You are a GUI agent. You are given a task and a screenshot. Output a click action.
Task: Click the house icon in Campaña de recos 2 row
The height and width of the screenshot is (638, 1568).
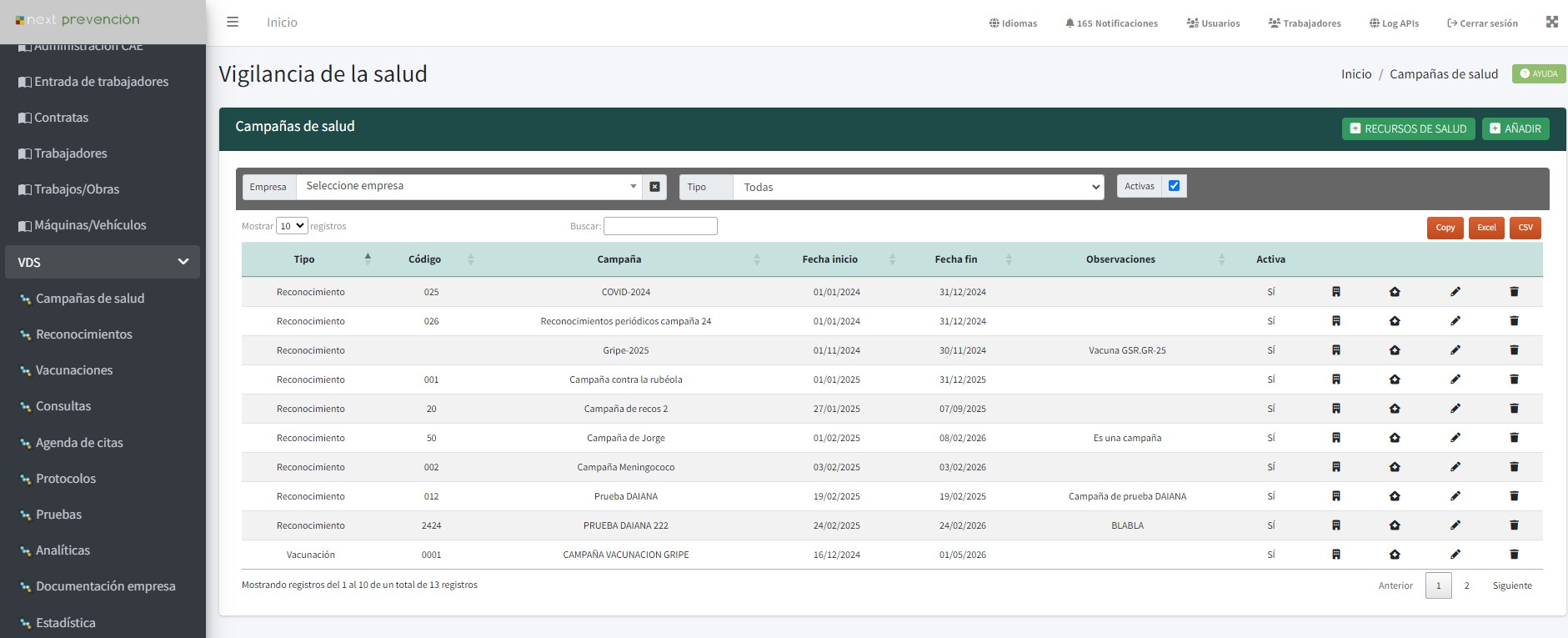(1395, 409)
